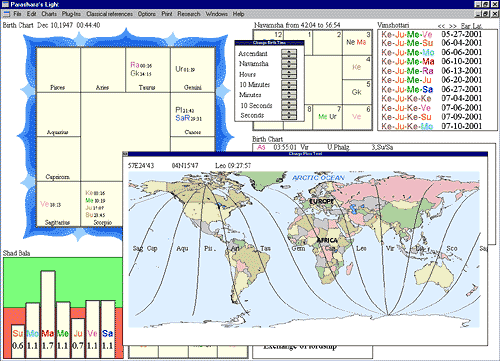Select the Scorpio house in birth chart
The width and height of the screenshot is (500, 361).
[103, 204]
